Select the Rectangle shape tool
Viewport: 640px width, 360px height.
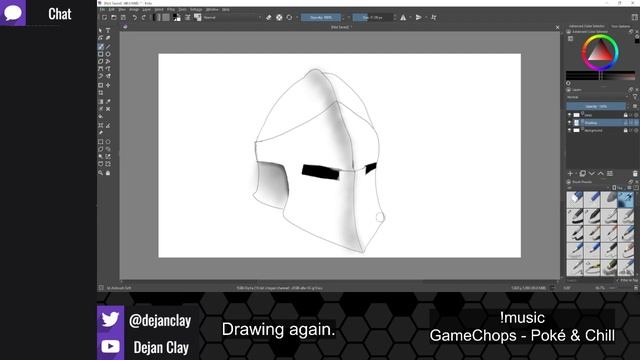[101, 54]
